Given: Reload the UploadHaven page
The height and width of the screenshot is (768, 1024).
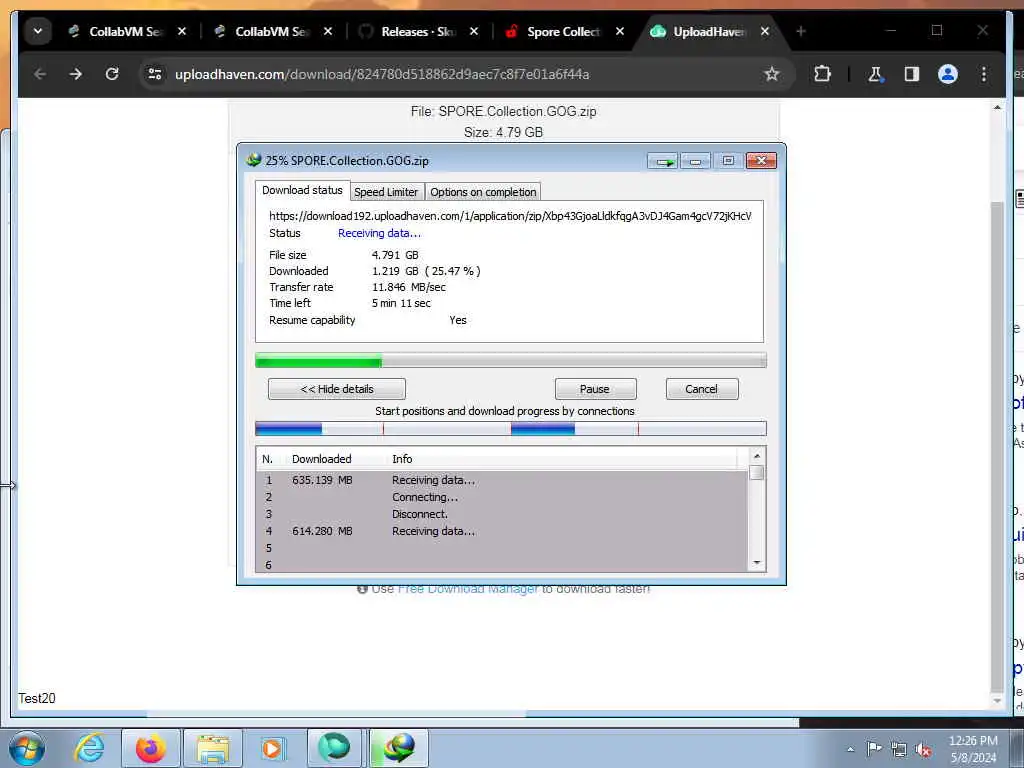Looking at the screenshot, I should pos(112,74).
